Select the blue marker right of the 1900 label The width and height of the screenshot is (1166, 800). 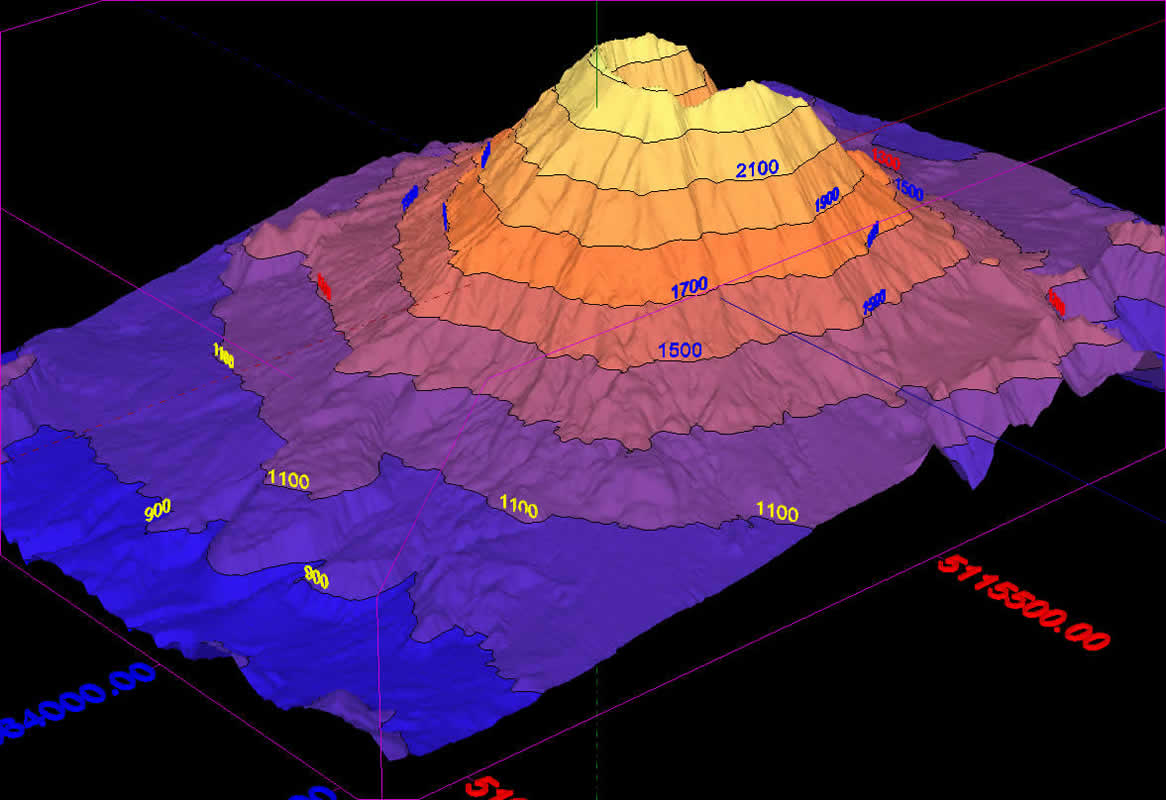click(872, 233)
